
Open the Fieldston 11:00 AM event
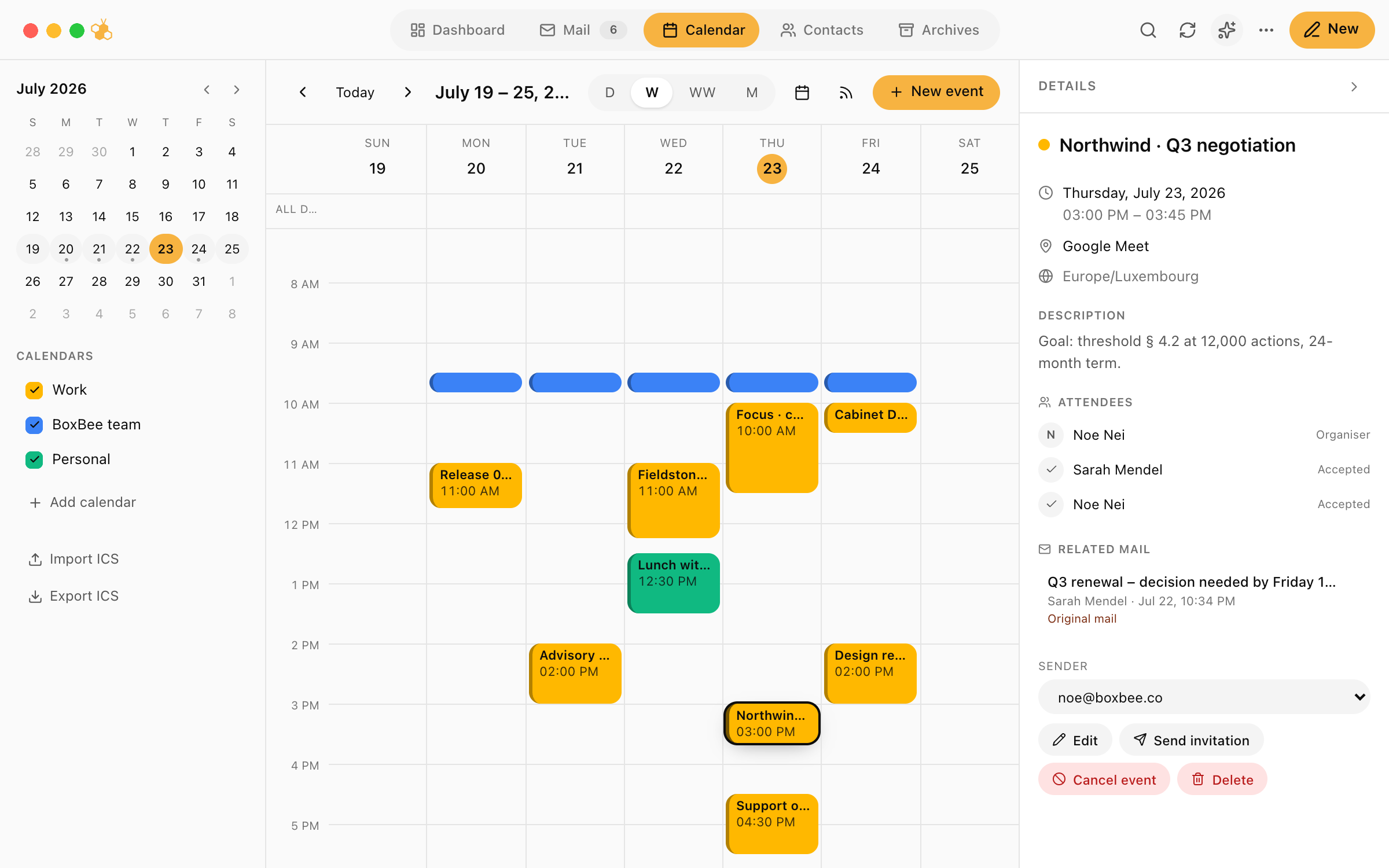coord(674,501)
